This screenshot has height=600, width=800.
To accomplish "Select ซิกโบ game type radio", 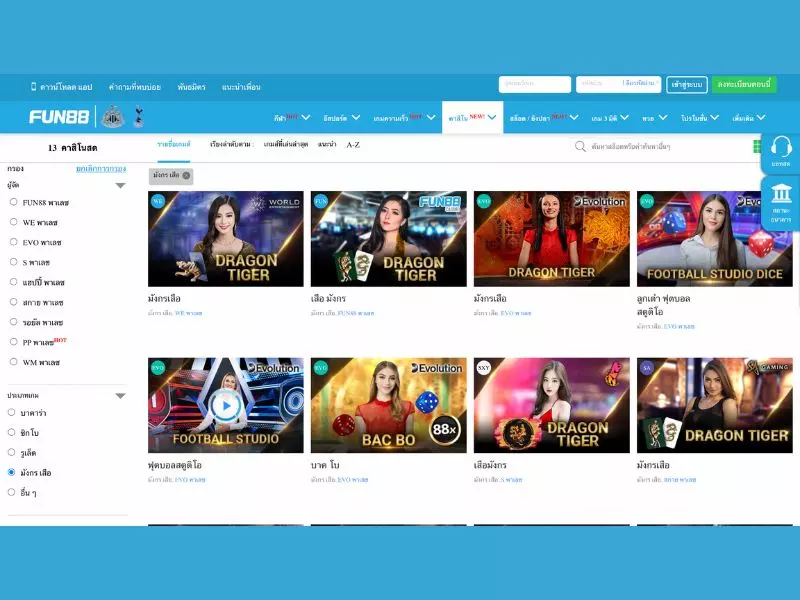I will coord(11,432).
